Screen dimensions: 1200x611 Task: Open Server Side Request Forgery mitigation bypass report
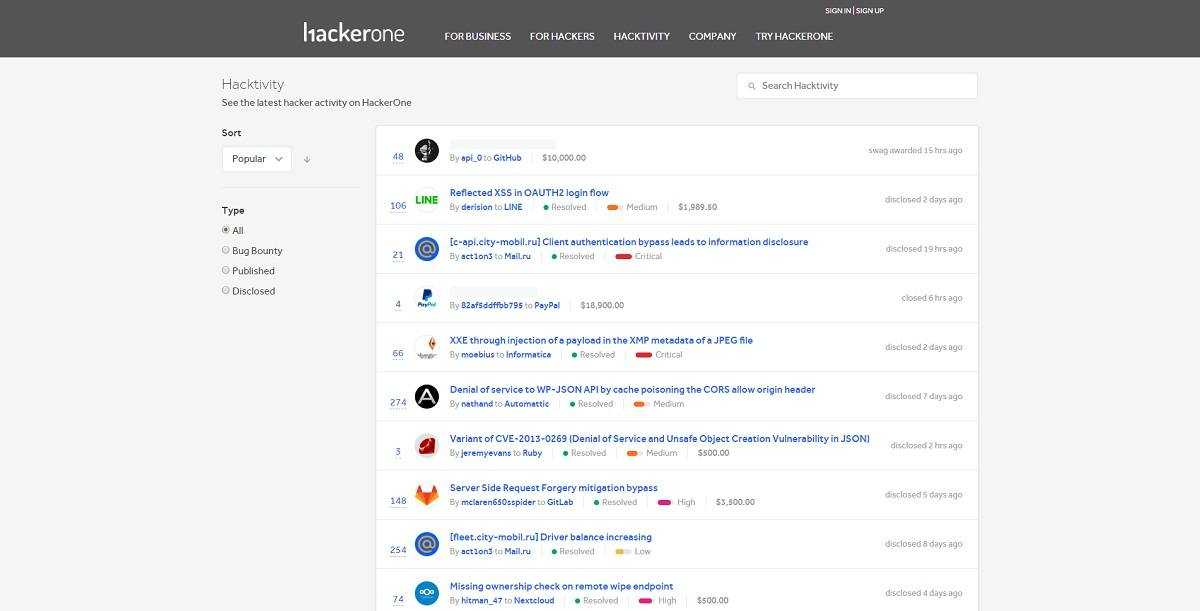click(554, 488)
